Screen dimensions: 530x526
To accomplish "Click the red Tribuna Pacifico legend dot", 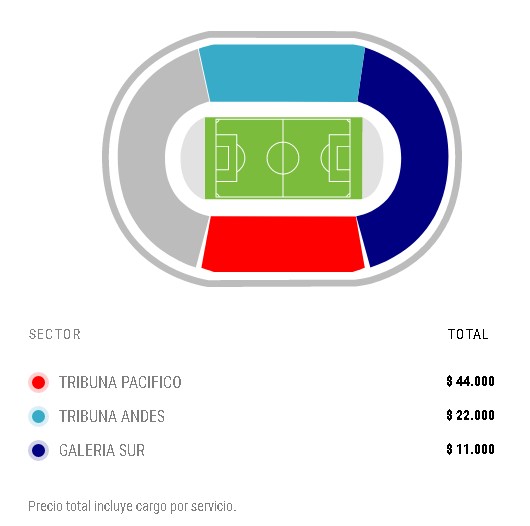I will click(x=39, y=382).
